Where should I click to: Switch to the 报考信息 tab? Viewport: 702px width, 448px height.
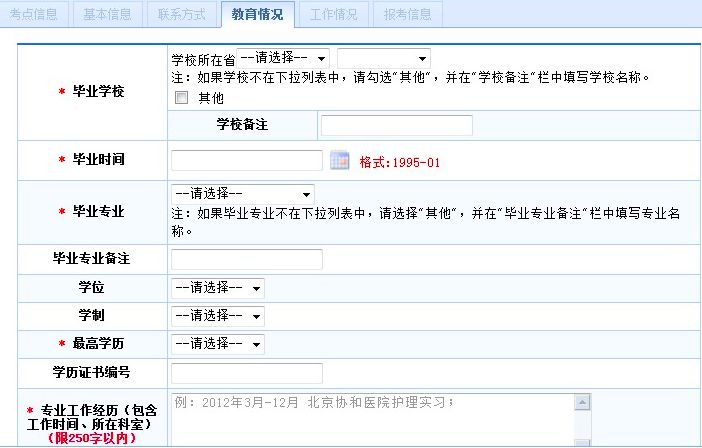click(407, 14)
